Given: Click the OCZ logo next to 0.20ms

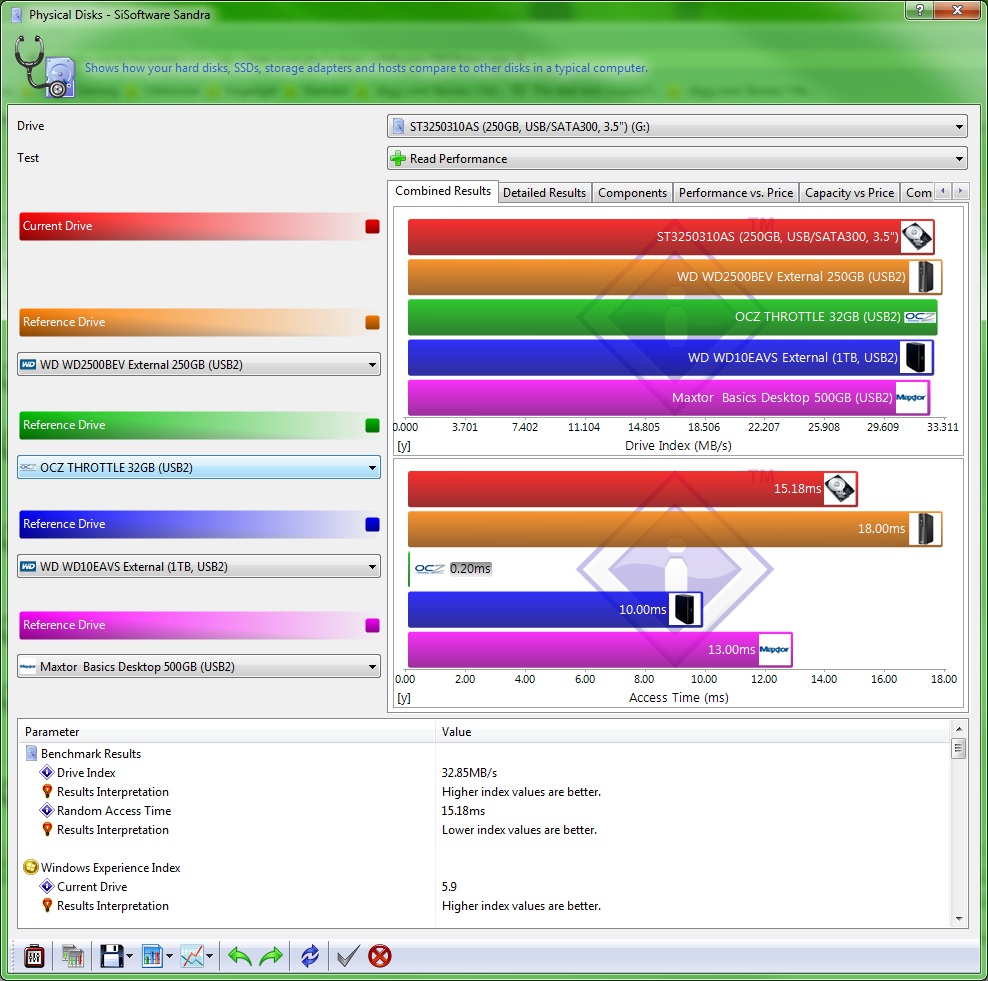Looking at the screenshot, I should coord(430,568).
